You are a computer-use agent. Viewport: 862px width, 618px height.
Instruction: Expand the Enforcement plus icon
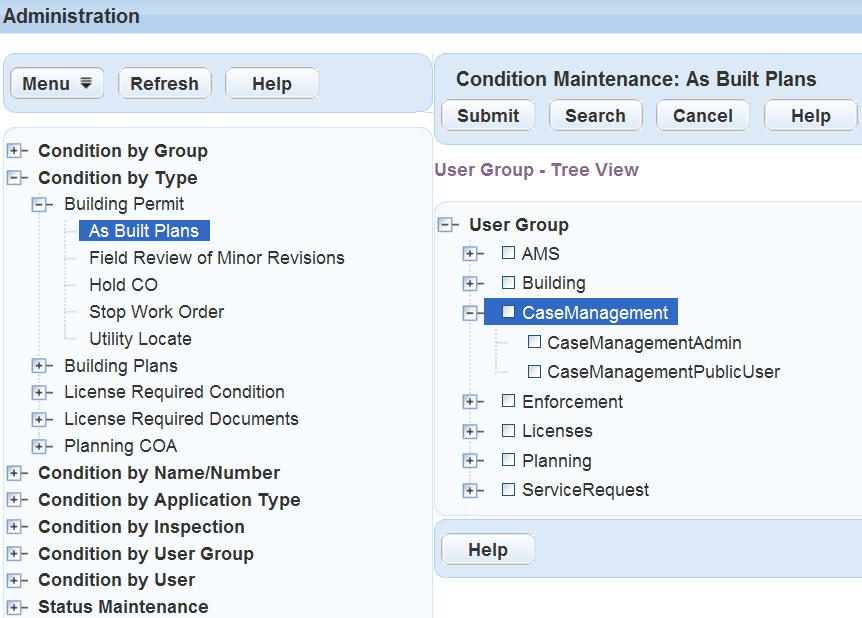click(470, 402)
